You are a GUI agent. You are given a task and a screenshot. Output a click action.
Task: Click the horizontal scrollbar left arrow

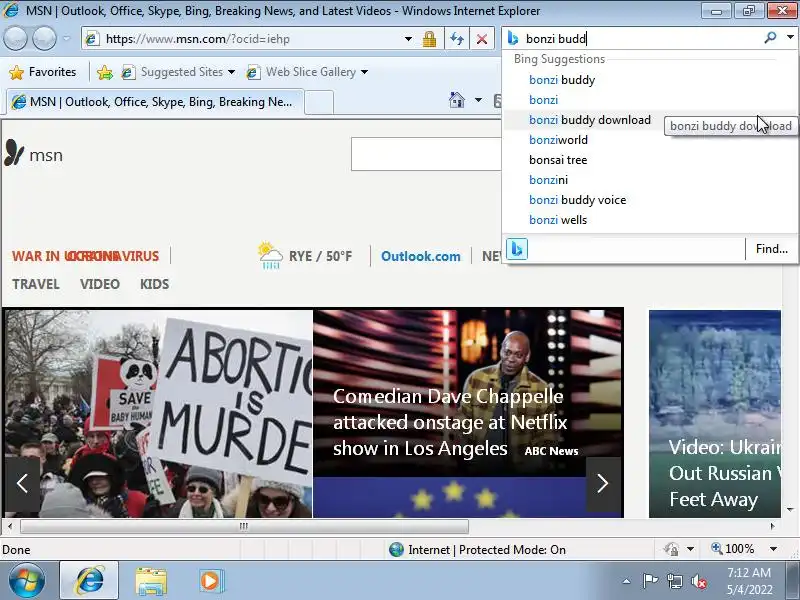pyautogui.click(x=10, y=526)
